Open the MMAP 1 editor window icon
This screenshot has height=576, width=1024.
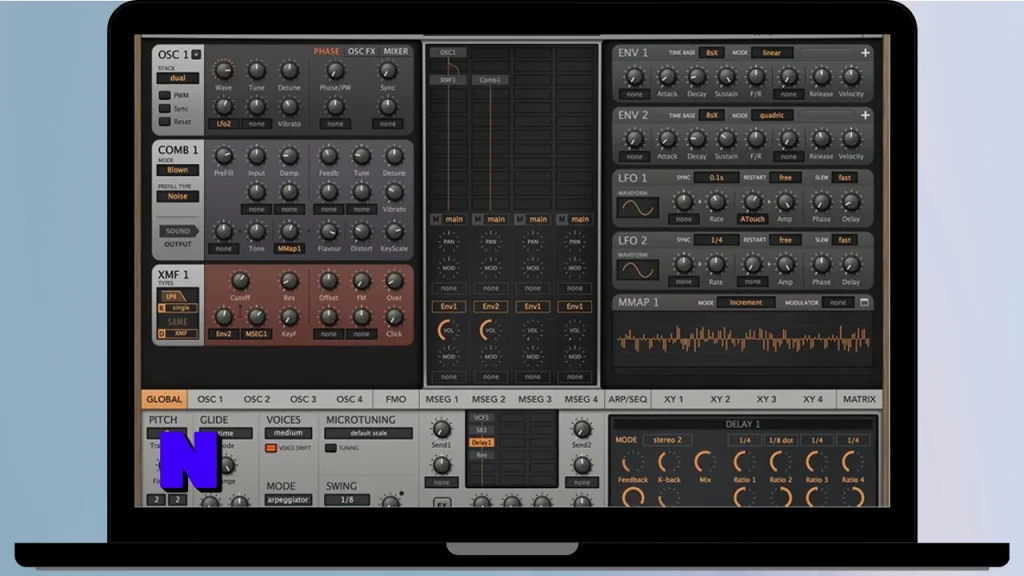(x=864, y=302)
